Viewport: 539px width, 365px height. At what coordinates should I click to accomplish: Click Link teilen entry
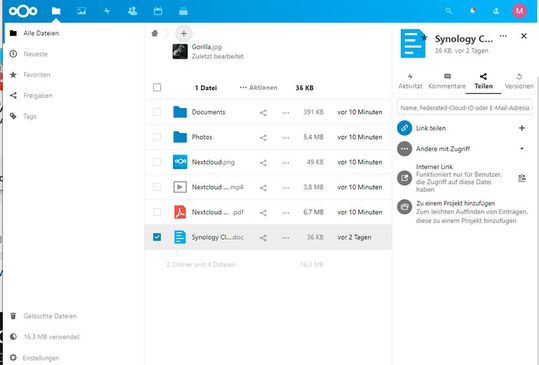(x=431, y=128)
